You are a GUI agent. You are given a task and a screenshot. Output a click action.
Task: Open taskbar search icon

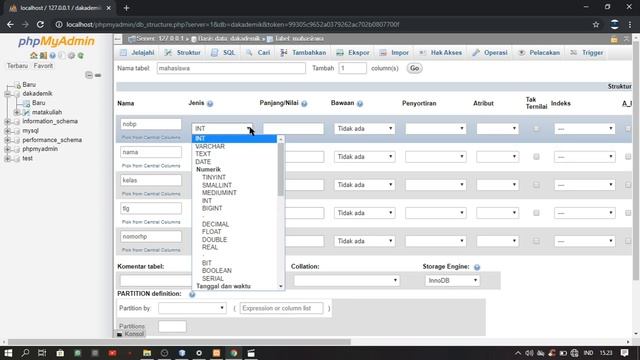pyautogui.click(x=25, y=353)
